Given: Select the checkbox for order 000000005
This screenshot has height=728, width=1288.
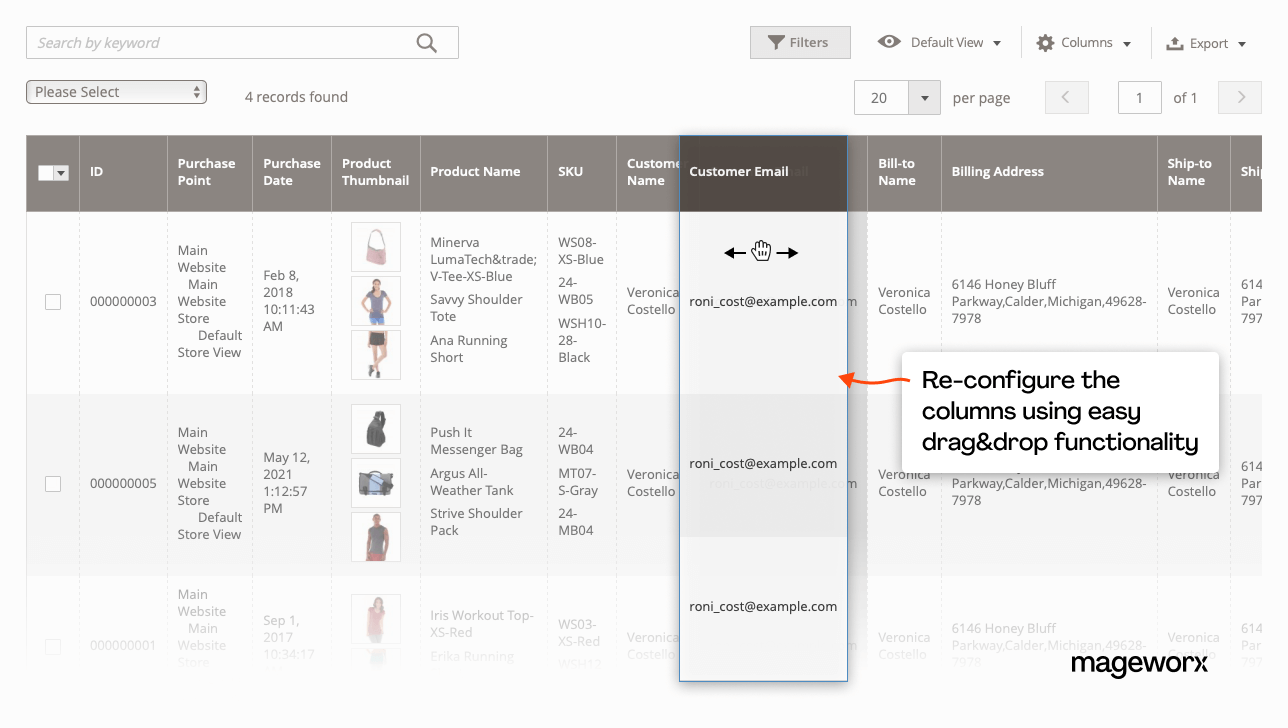Looking at the screenshot, I should click(53, 483).
